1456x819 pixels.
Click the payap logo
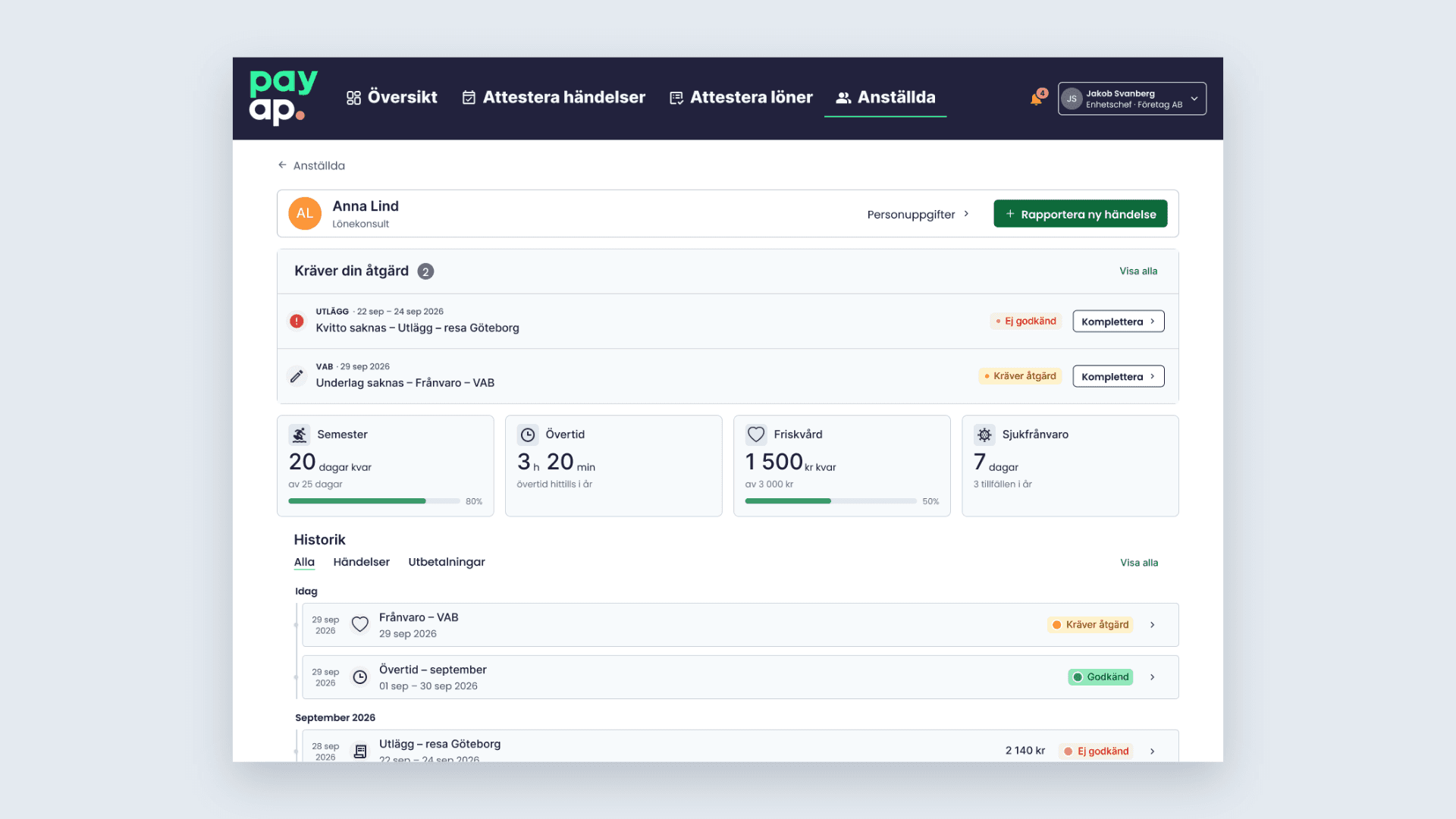284,98
